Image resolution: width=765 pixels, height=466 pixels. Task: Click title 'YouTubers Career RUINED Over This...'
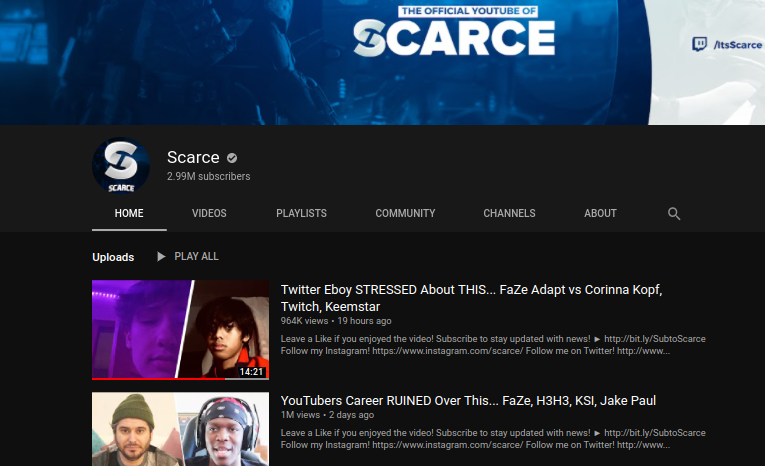pos(468,401)
